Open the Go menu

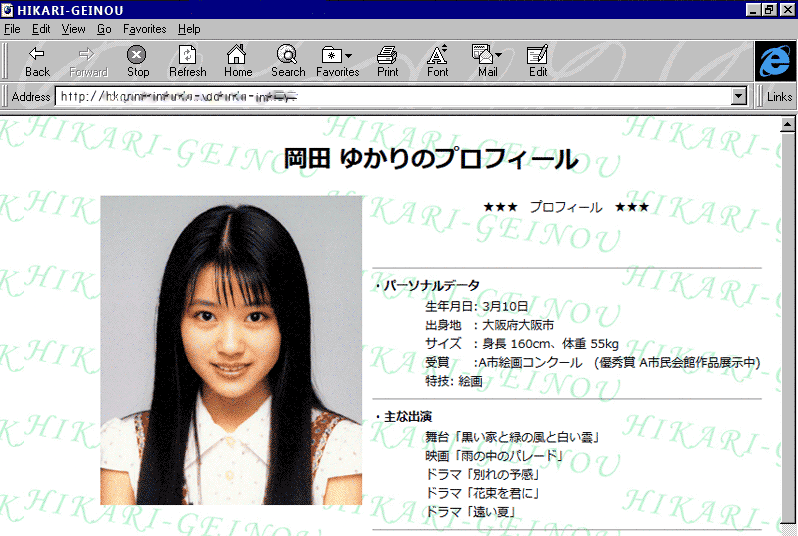point(104,29)
